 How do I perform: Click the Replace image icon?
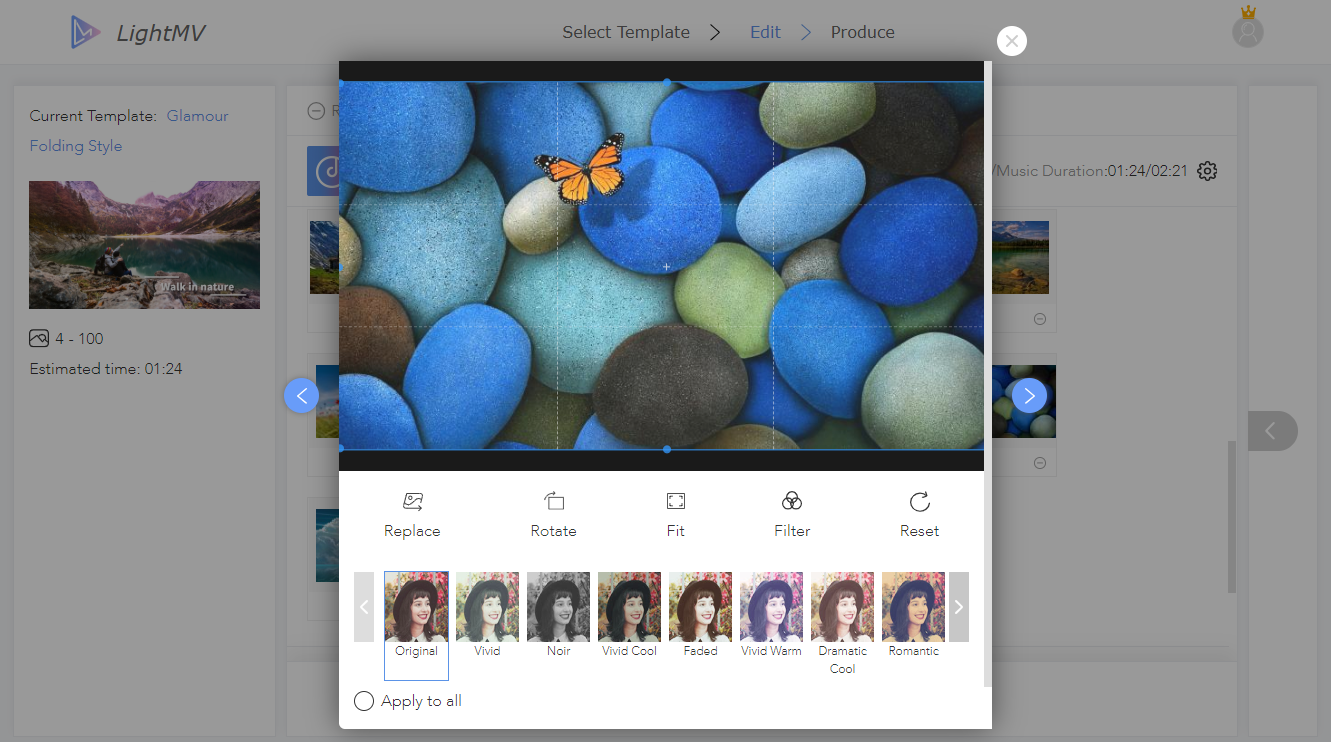[412, 502]
